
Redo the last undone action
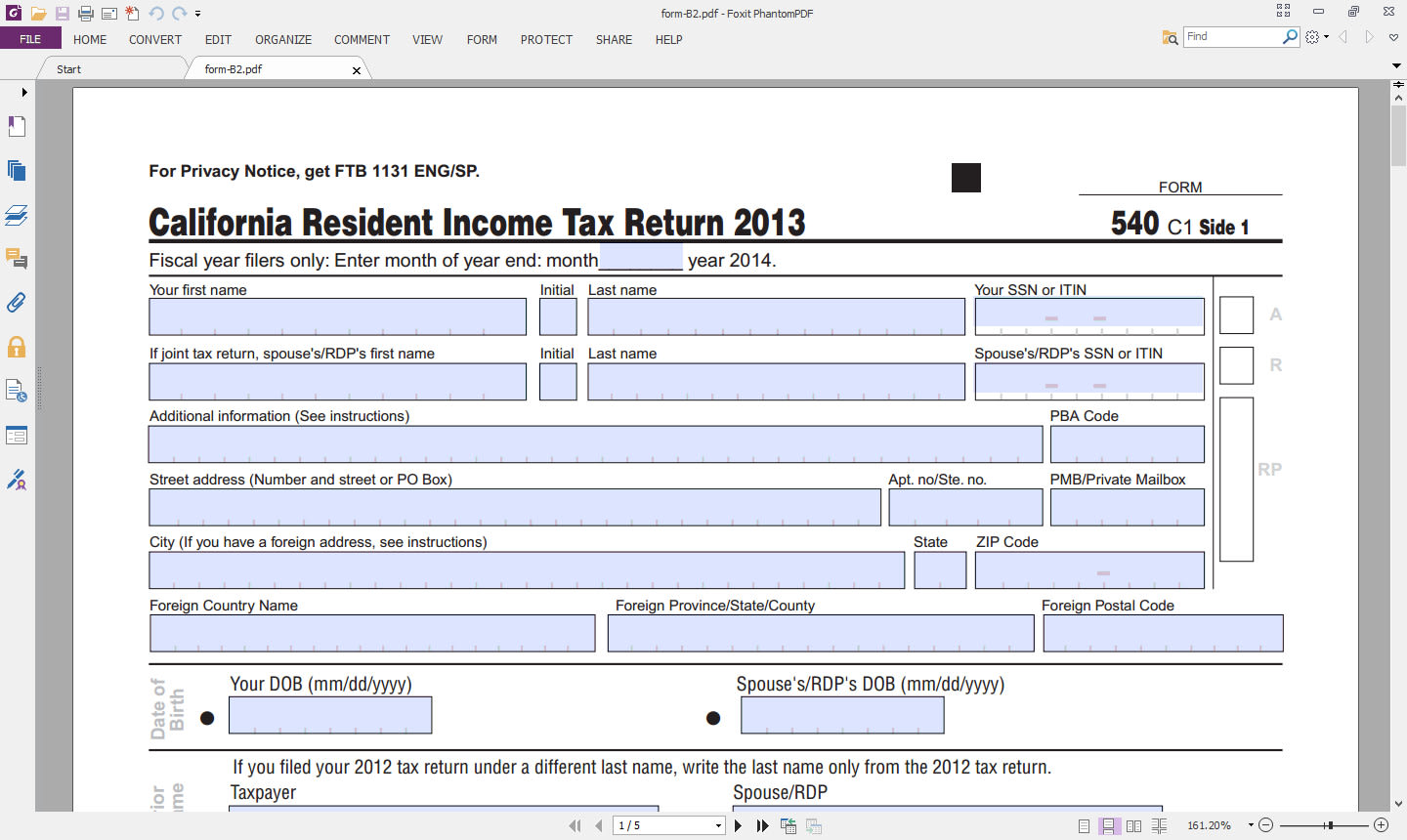(x=179, y=14)
